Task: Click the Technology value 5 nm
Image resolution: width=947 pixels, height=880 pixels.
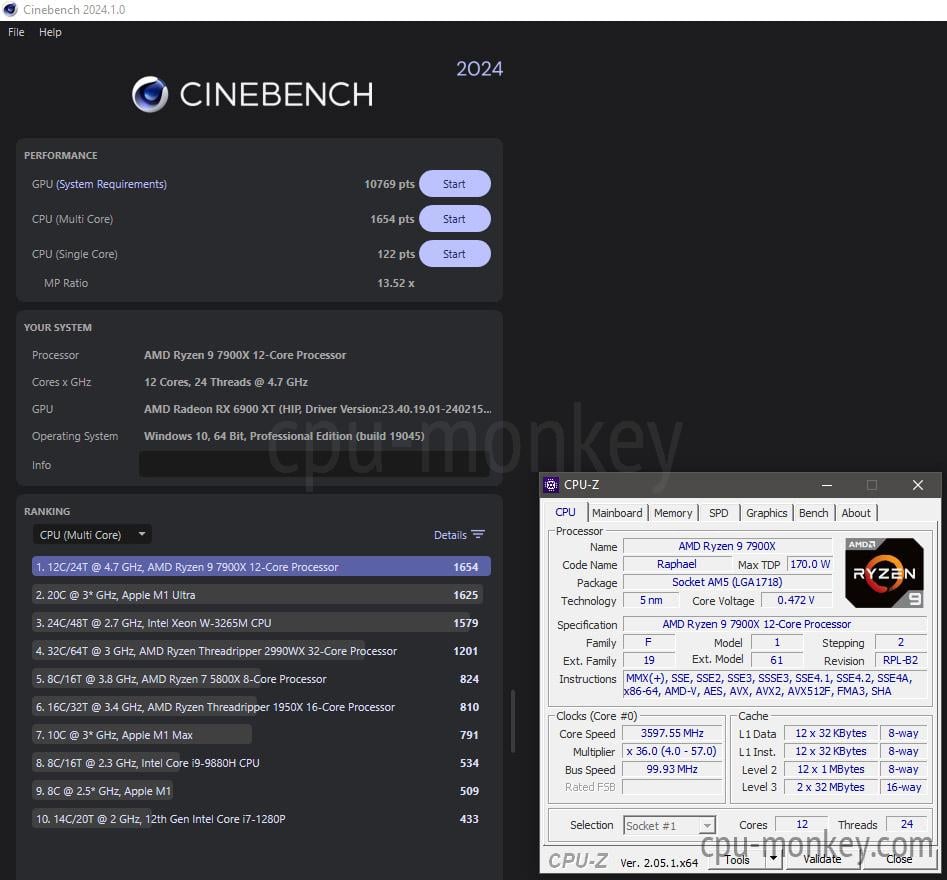Action: (x=651, y=600)
